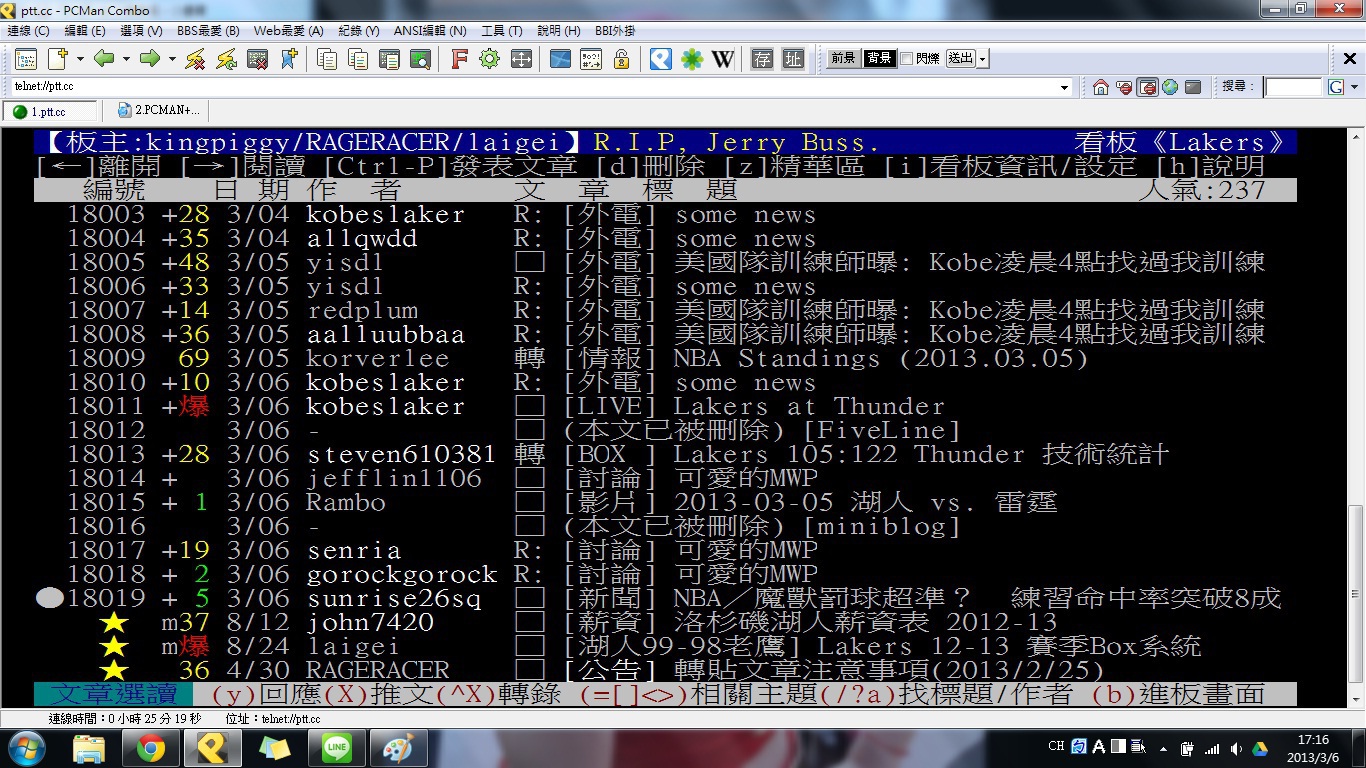Open Windows Start menu
Screen dimensions: 1366x768
coord(25,748)
